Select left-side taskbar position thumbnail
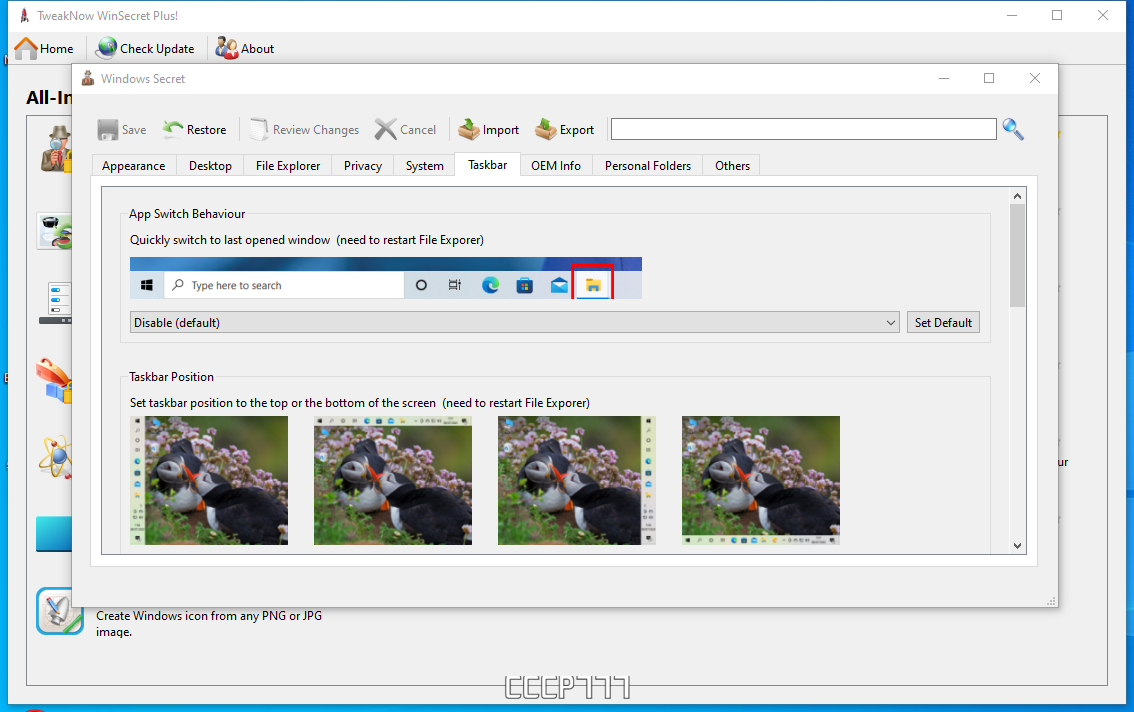Screen dimensions: 1134x712 pyautogui.click(x=209, y=480)
